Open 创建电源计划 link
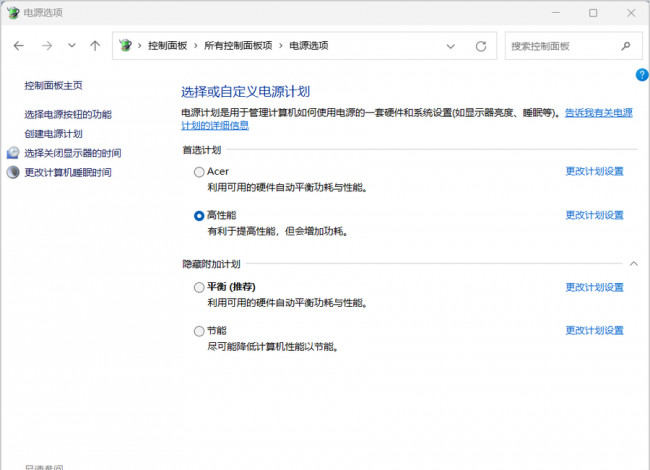 [53, 134]
